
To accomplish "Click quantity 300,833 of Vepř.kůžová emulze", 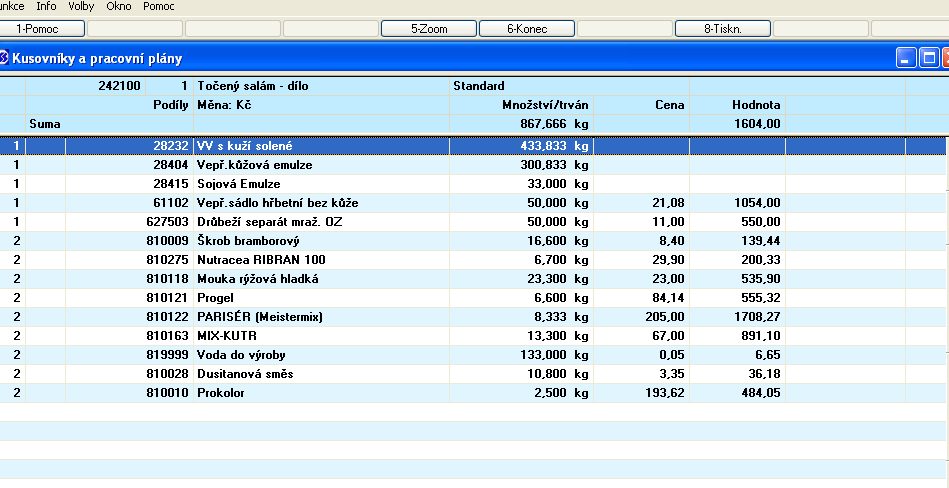I will click(543, 165).
